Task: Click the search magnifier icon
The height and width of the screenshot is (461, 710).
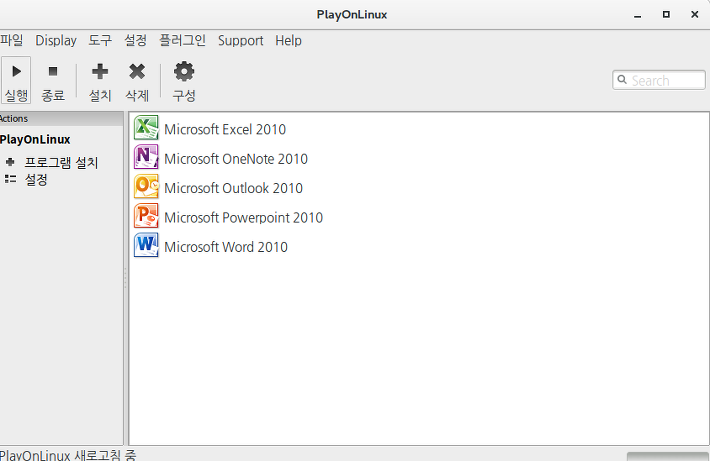Action: (622, 80)
